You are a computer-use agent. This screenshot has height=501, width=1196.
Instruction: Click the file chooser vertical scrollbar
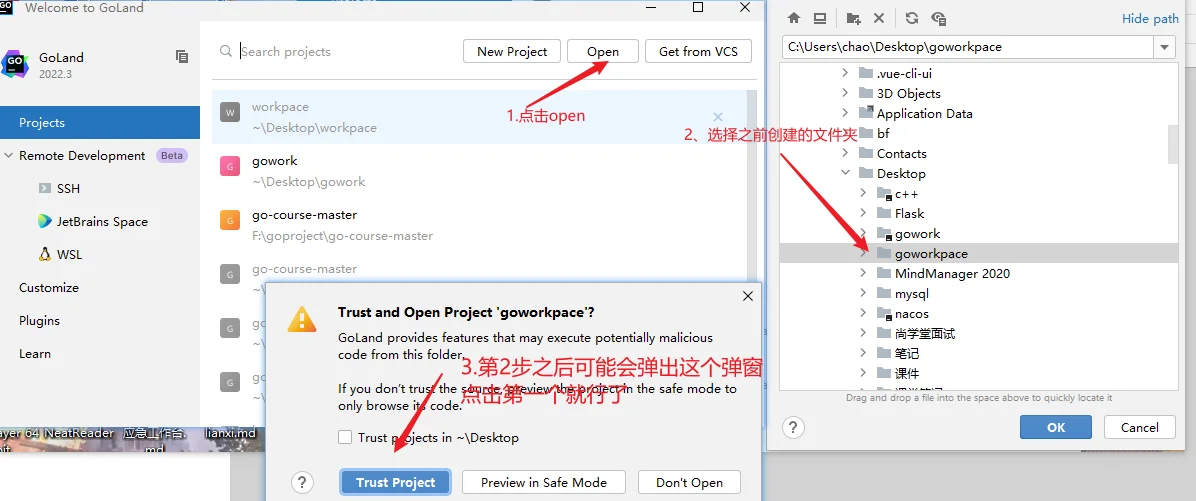[1173, 145]
